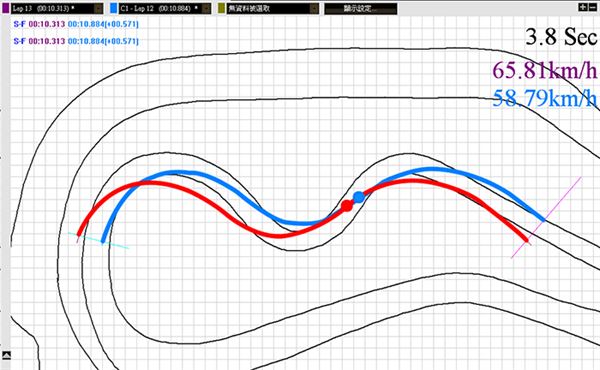
Task: Click the zoom in plus icon
Action: [583, 7]
